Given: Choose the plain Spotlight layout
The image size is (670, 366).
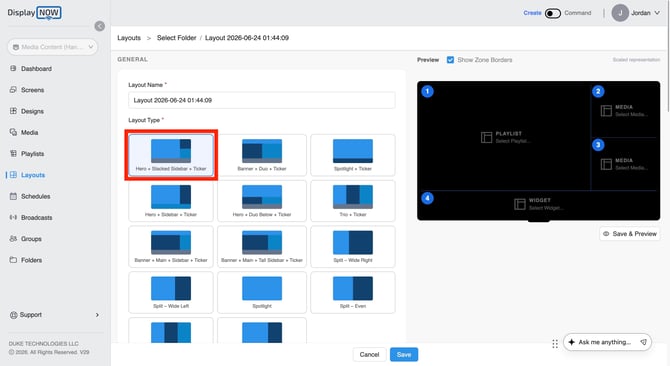Looking at the screenshot, I should click(262, 293).
